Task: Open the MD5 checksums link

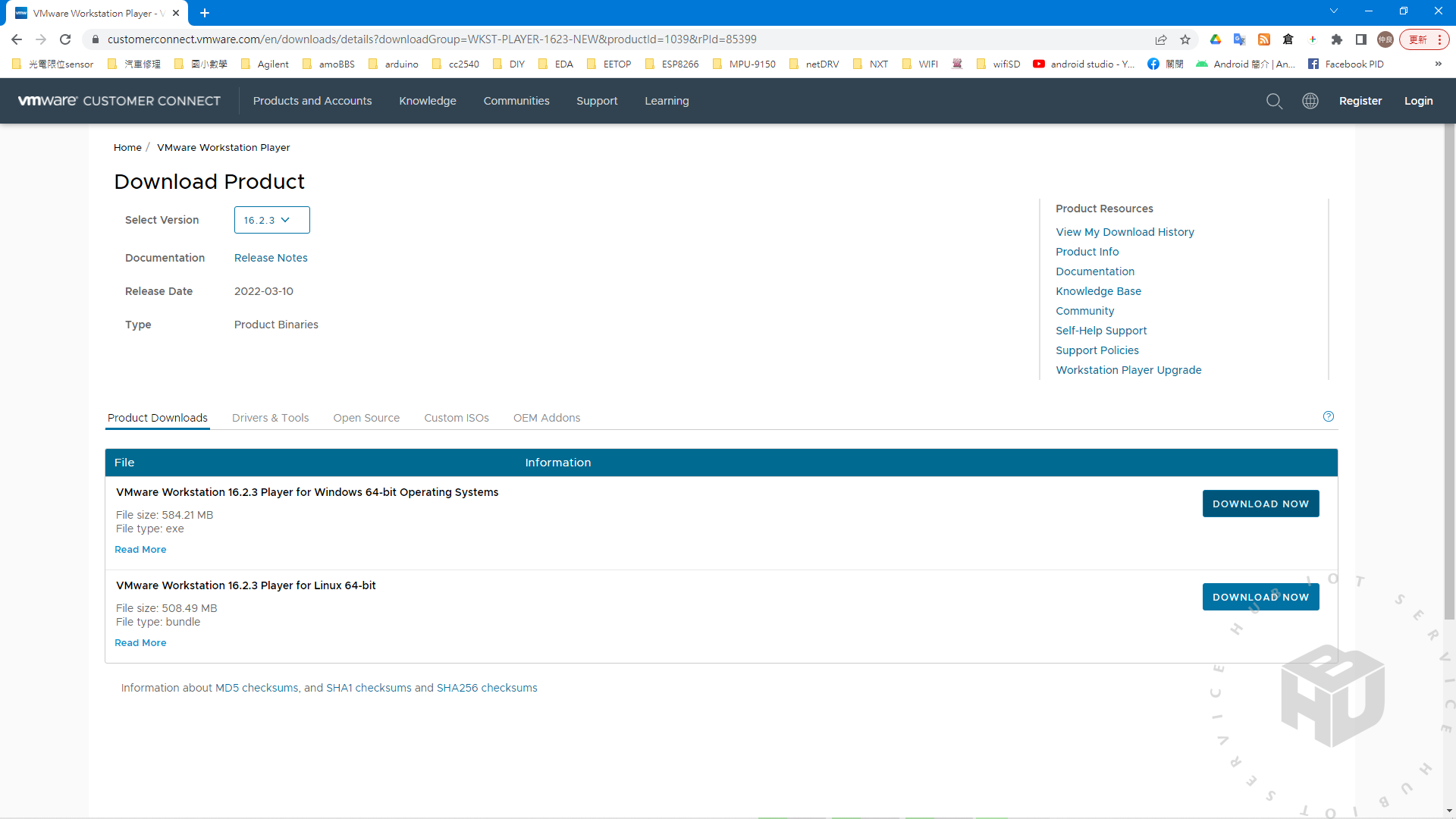Action: click(256, 688)
